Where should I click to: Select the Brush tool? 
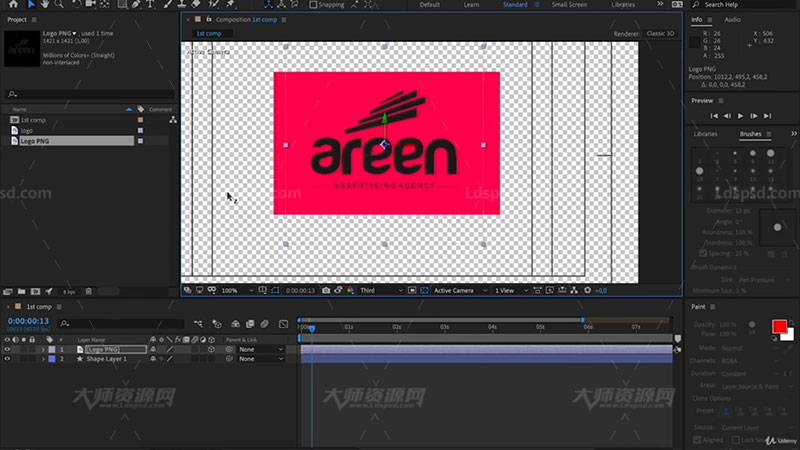pyautogui.click(x=167, y=4)
